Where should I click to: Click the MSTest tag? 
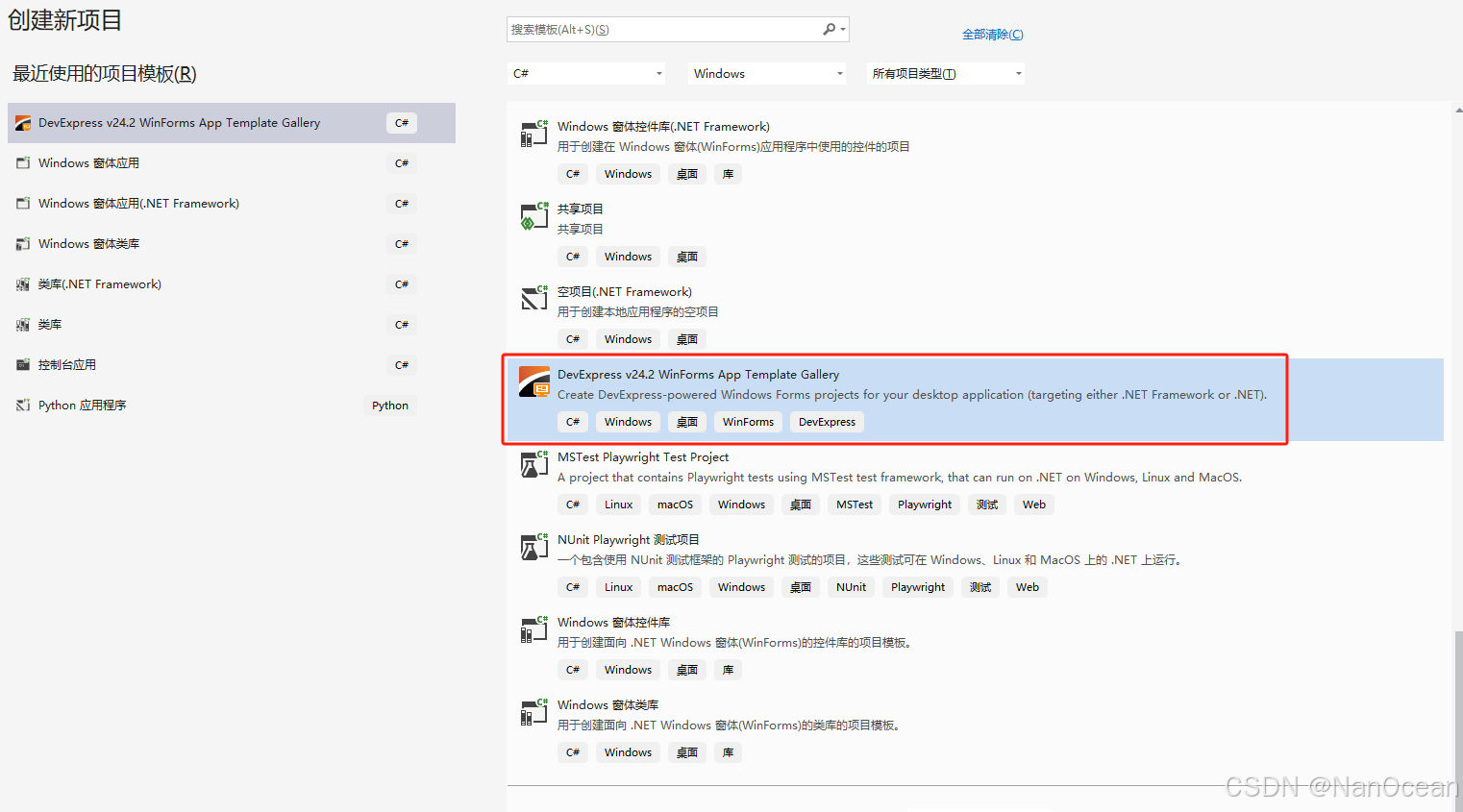pyautogui.click(x=855, y=504)
